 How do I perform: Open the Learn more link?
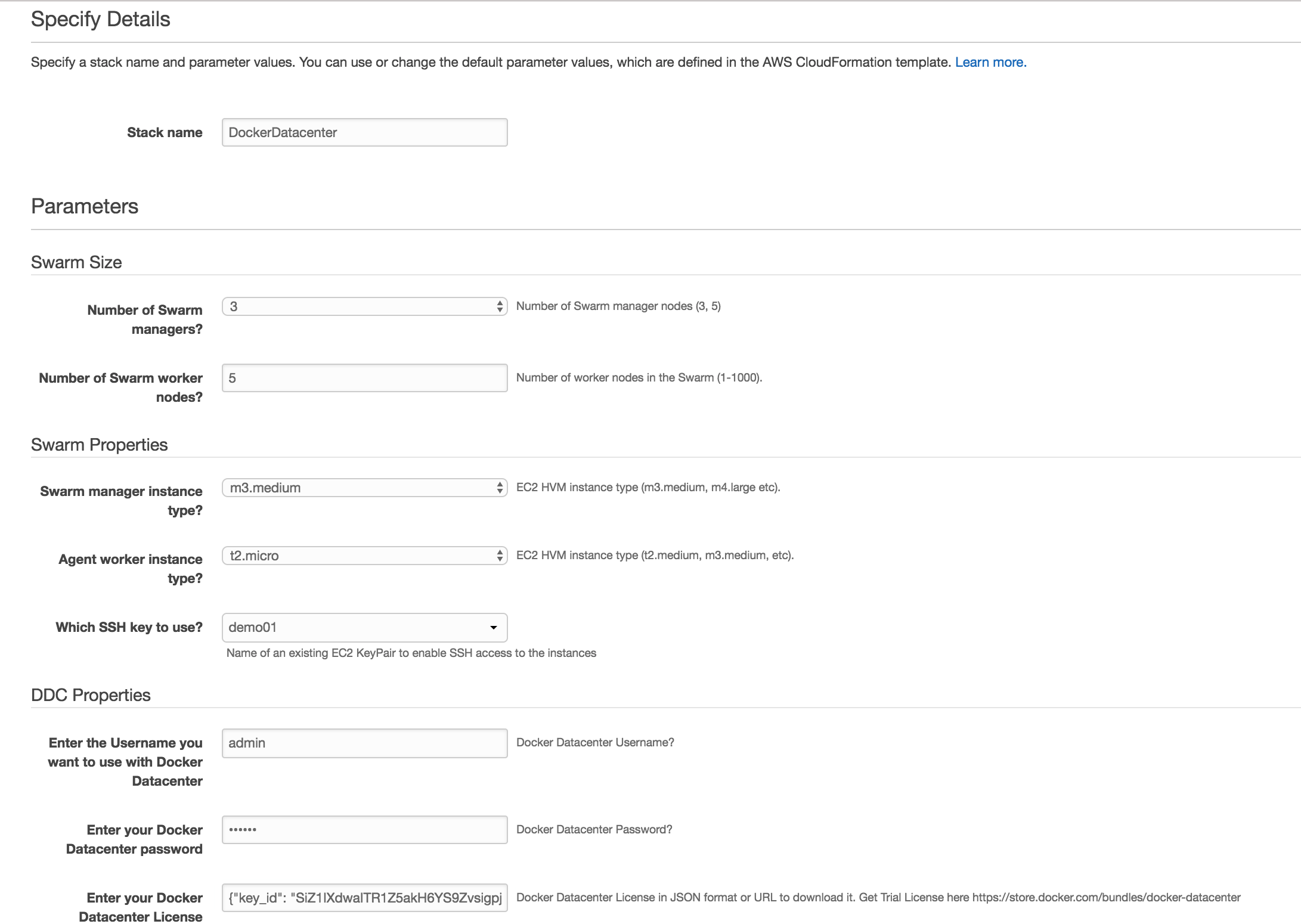[990, 63]
